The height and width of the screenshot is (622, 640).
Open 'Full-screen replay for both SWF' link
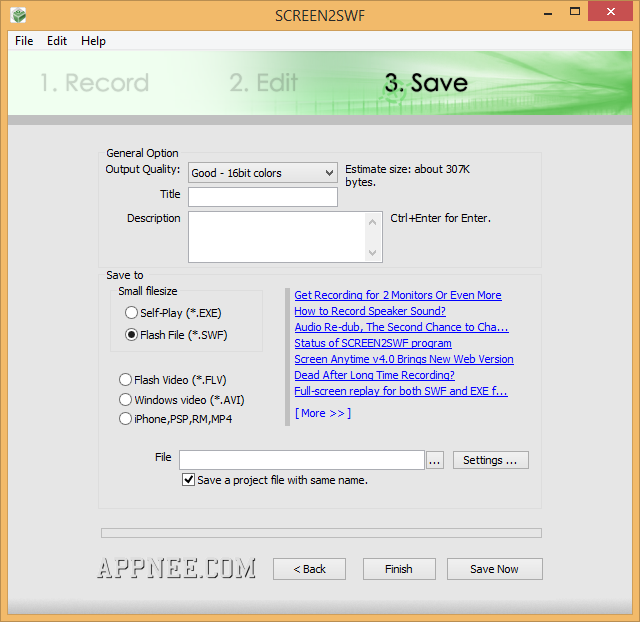pyautogui.click(x=401, y=391)
